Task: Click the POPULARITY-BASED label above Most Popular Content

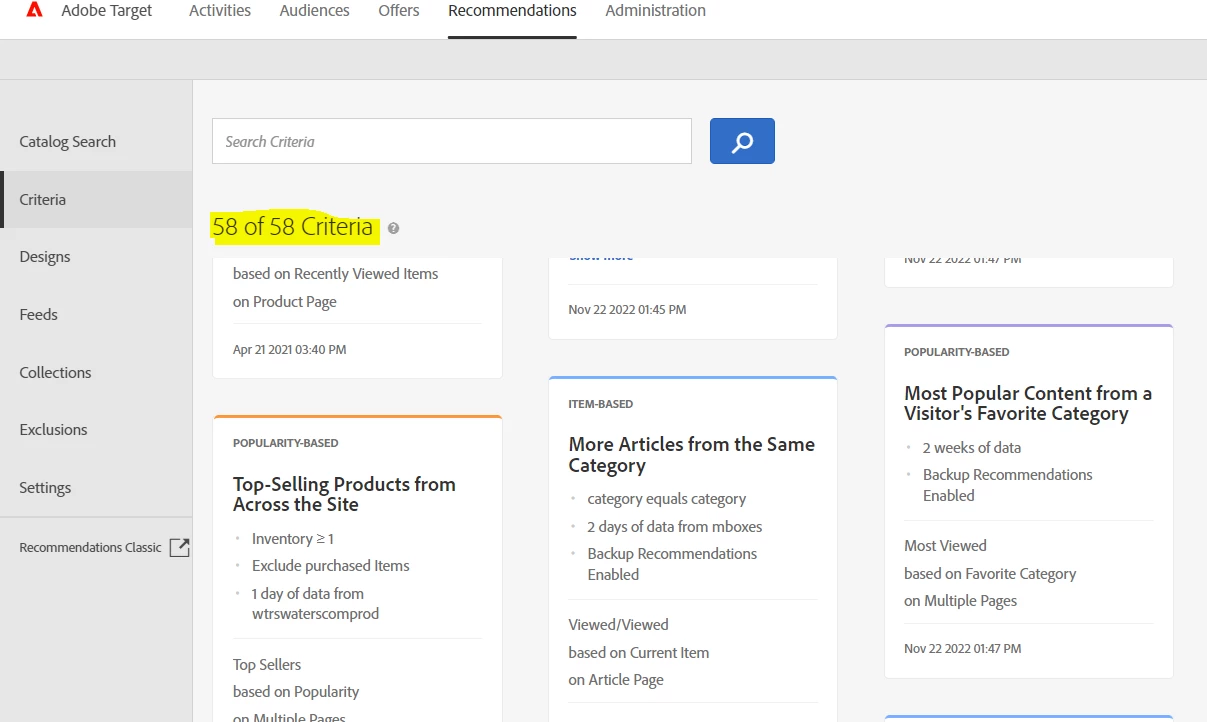Action: pos(957,352)
